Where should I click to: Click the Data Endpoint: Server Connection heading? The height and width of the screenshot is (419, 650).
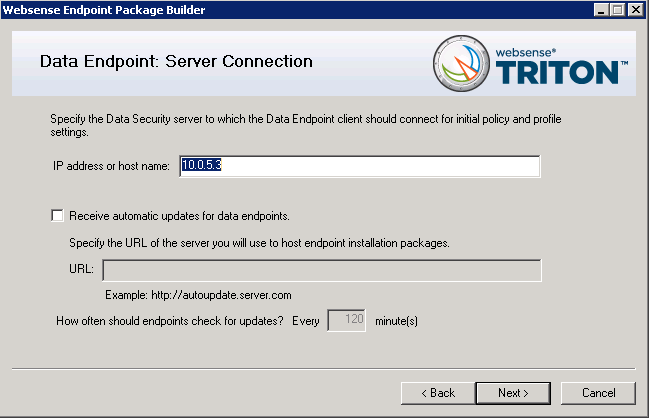176,61
